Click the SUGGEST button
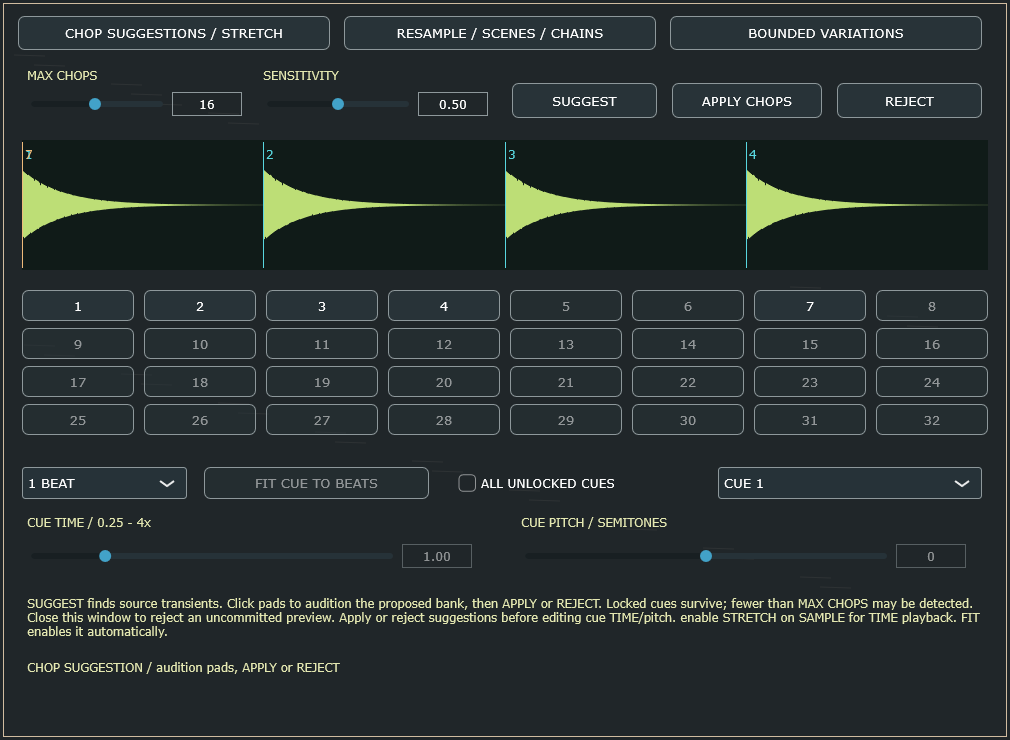Image resolution: width=1010 pixels, height=740 pixels. click(x=584, y=101)
